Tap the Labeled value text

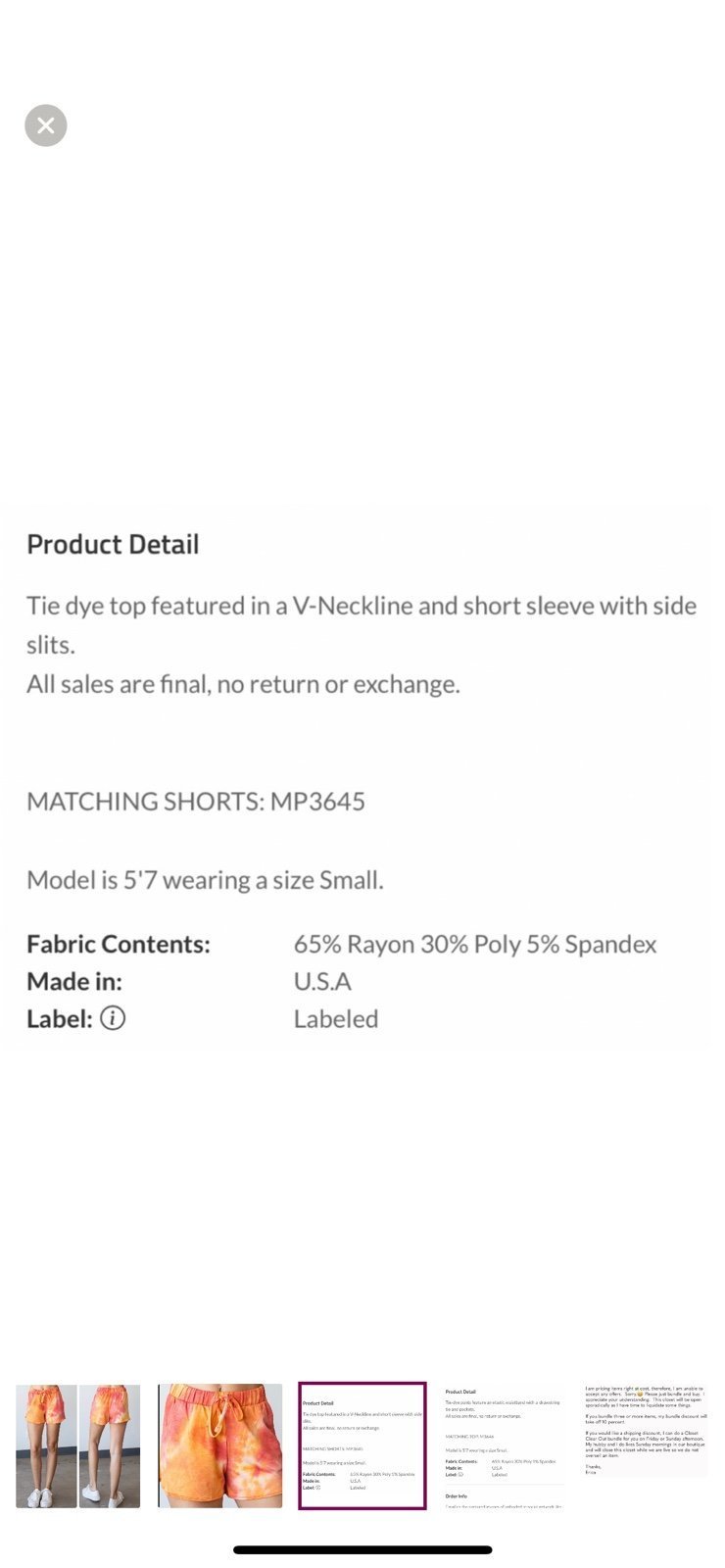[336, 1018]
